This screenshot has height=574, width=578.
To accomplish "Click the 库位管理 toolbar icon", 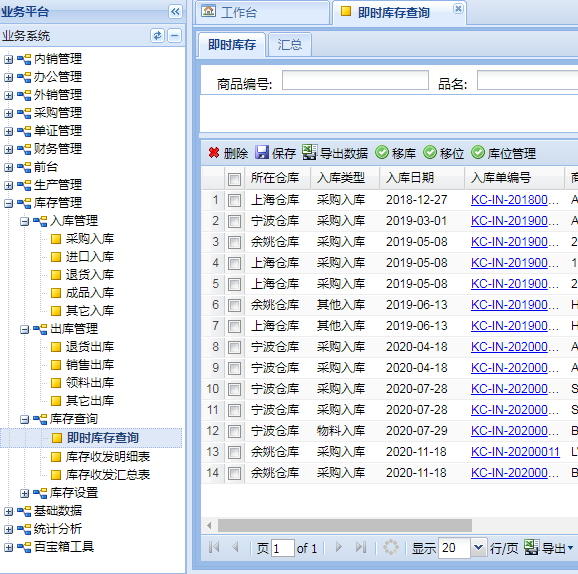I will [478, 152].
